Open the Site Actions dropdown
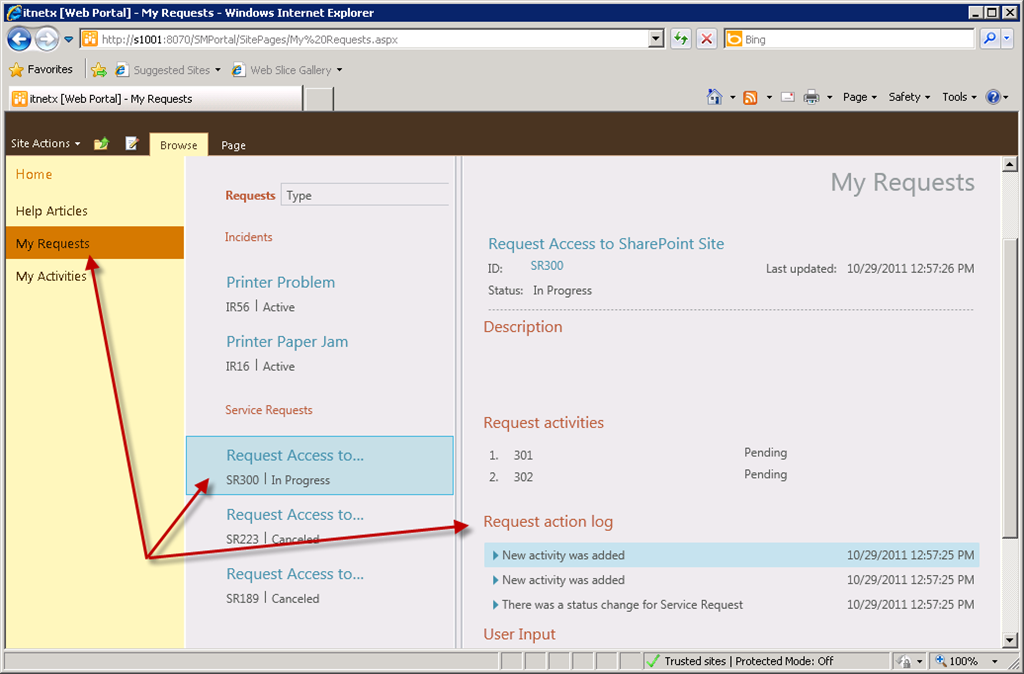The height and width of the screenshot is (674, 1024). [45, 144]
